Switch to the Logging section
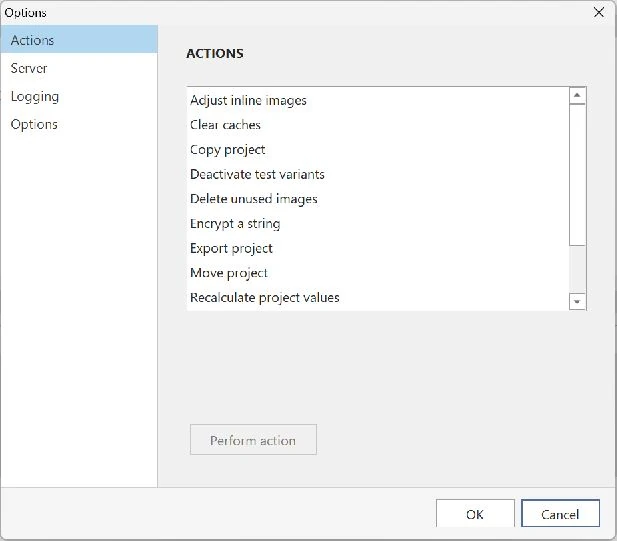617x541 pixels. [79, 96]
